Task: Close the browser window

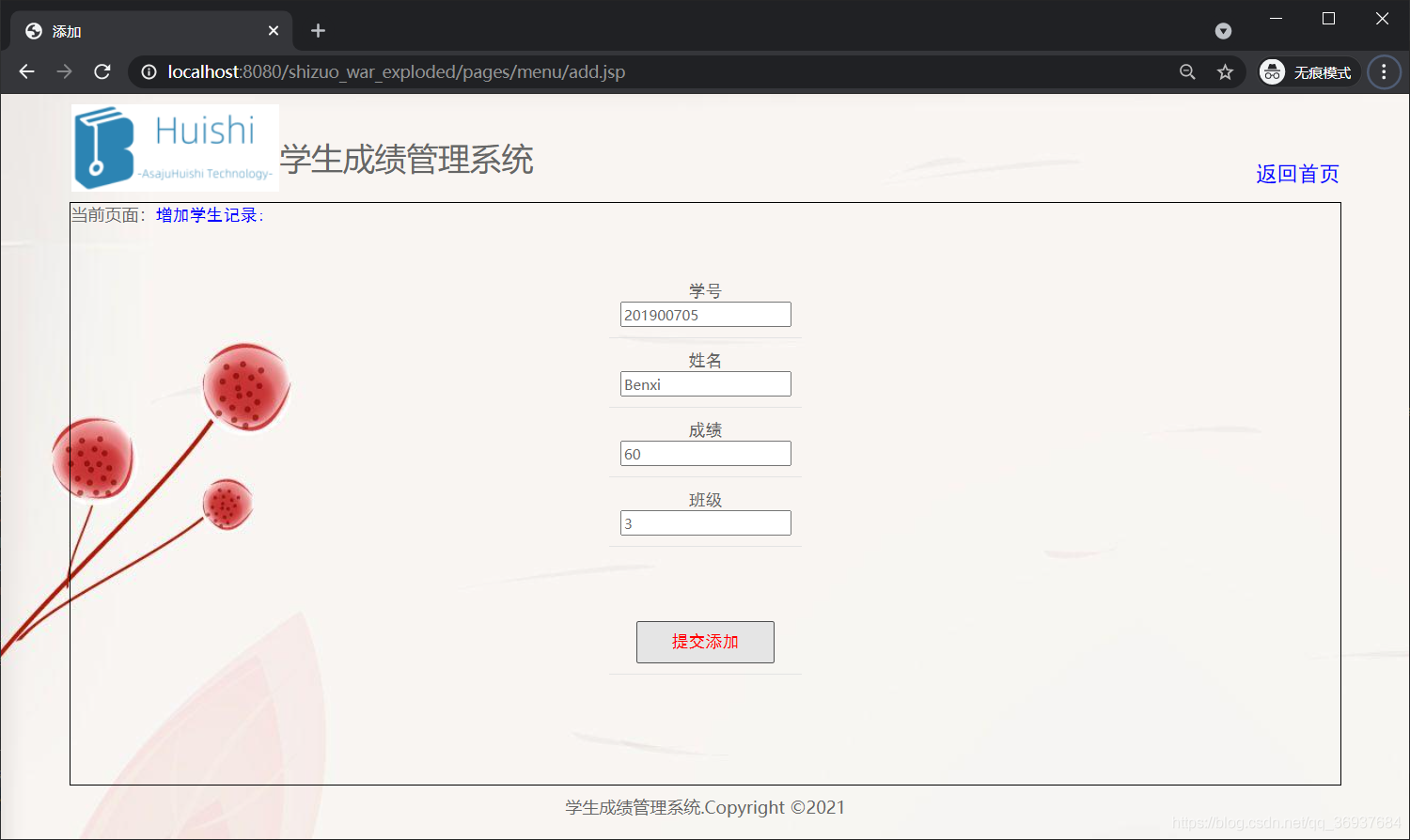Action: point(1382,19)
